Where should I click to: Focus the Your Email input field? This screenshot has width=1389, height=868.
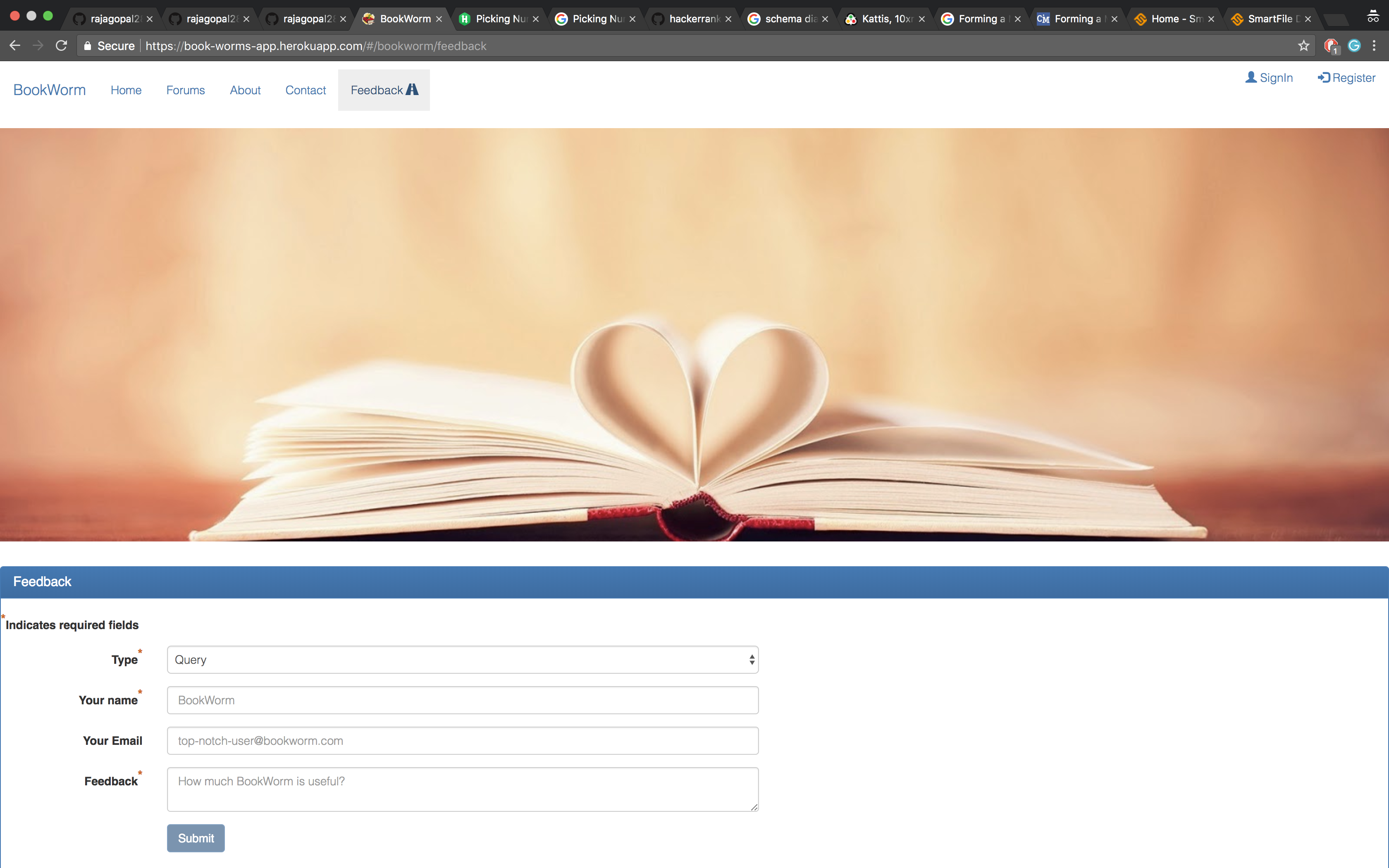coord(462,741)
